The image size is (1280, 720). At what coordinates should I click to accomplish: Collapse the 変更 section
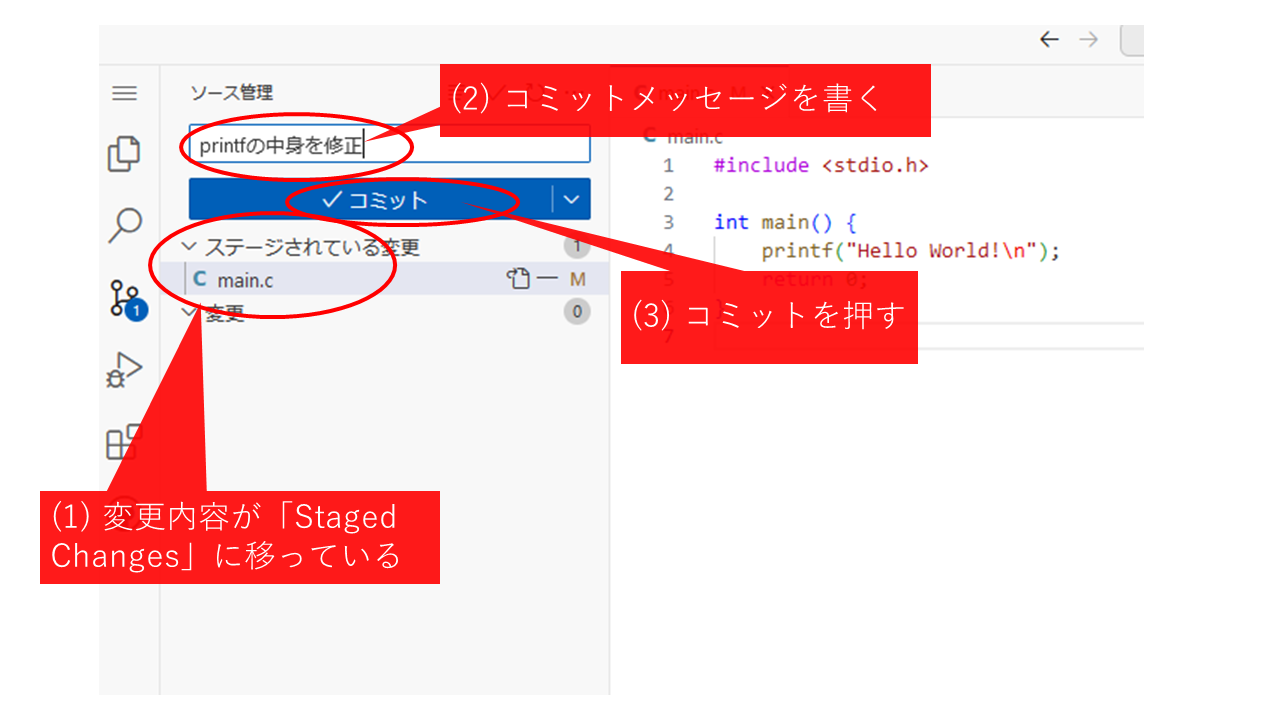[189, 312]
